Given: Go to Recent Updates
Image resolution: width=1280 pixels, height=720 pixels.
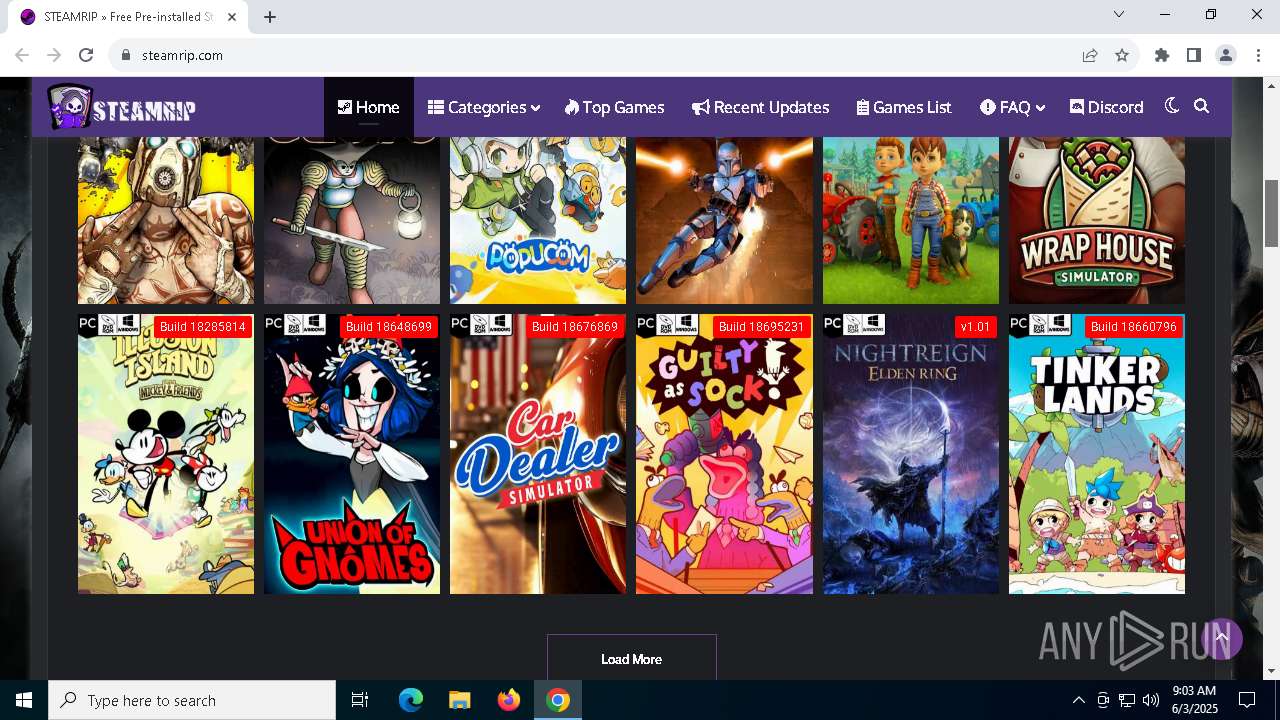Looking at the screenshot, I should (x=760, y=107).
